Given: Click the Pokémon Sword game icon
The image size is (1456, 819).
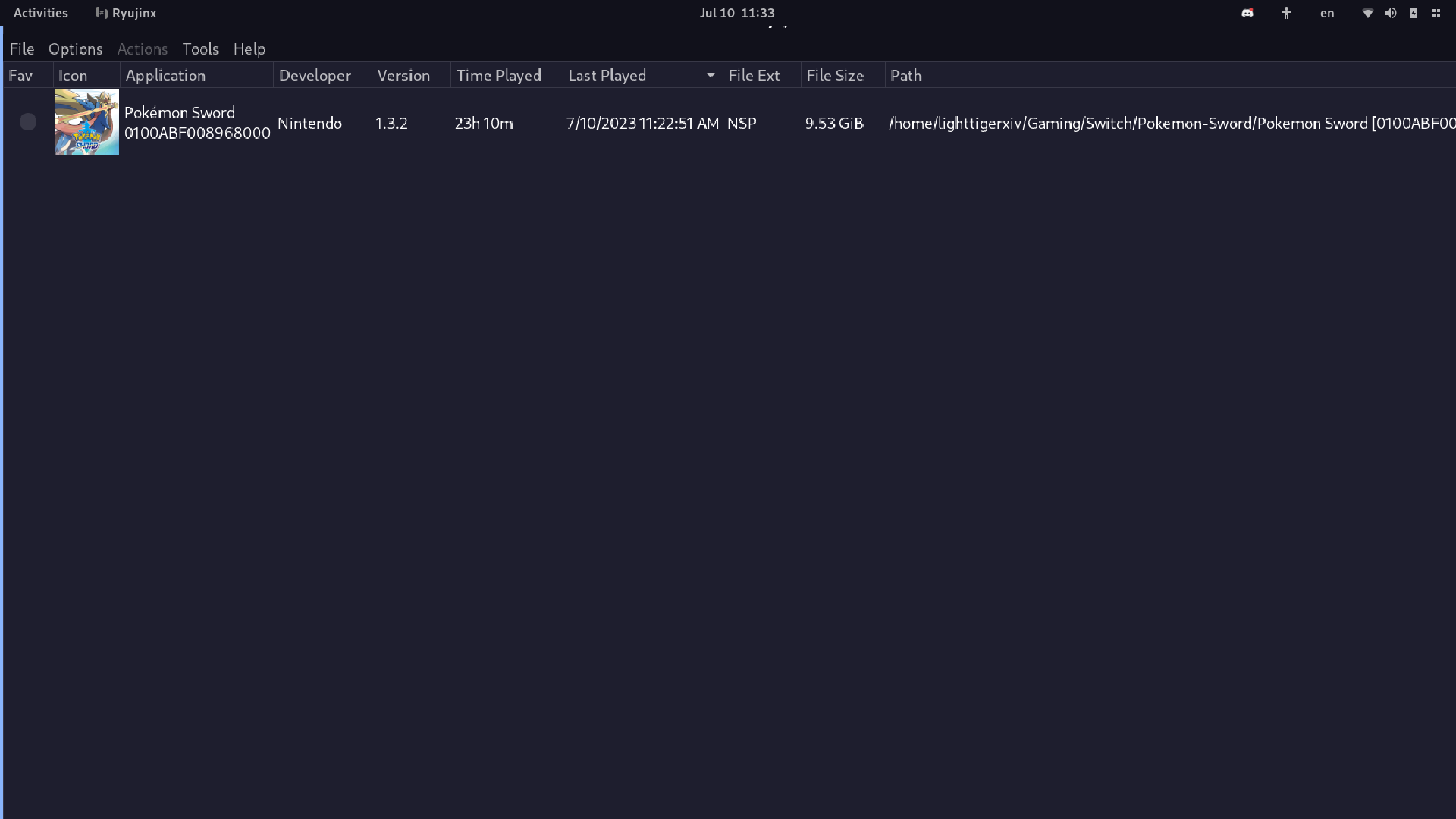Looking at the screenshot, I should (86, 122).
